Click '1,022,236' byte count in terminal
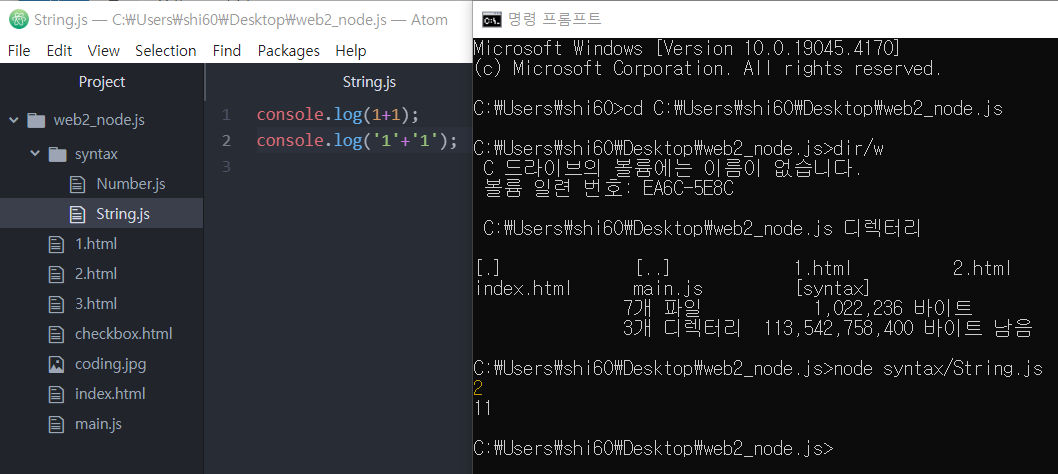This screenshot has width=1058, height=474. click(x=859, y=309)
